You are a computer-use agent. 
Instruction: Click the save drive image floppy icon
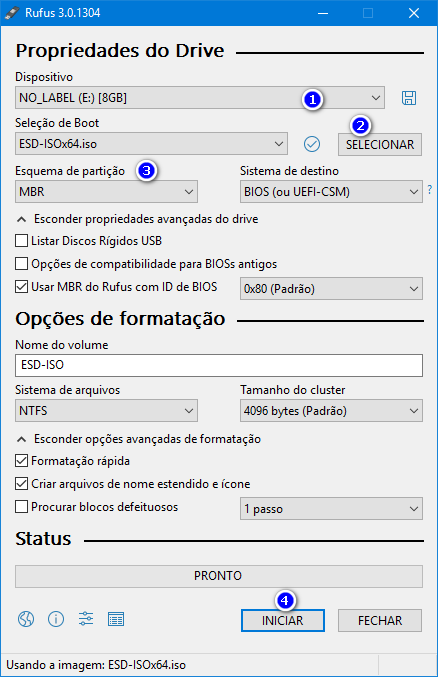[x=409, y=98]
